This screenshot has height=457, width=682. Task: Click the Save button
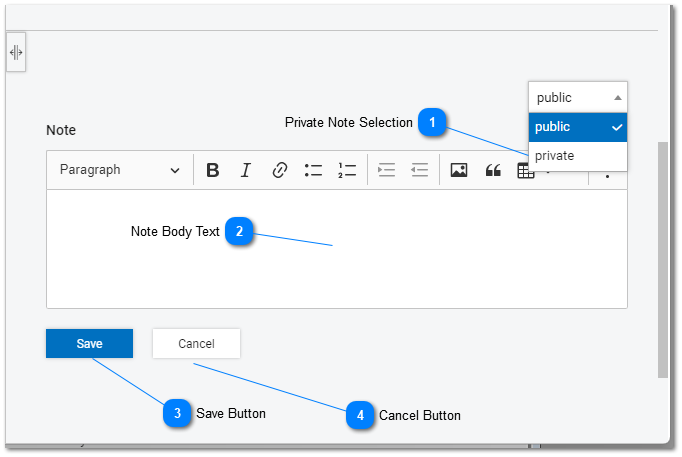pyautogui.click(x=89, y=344)
